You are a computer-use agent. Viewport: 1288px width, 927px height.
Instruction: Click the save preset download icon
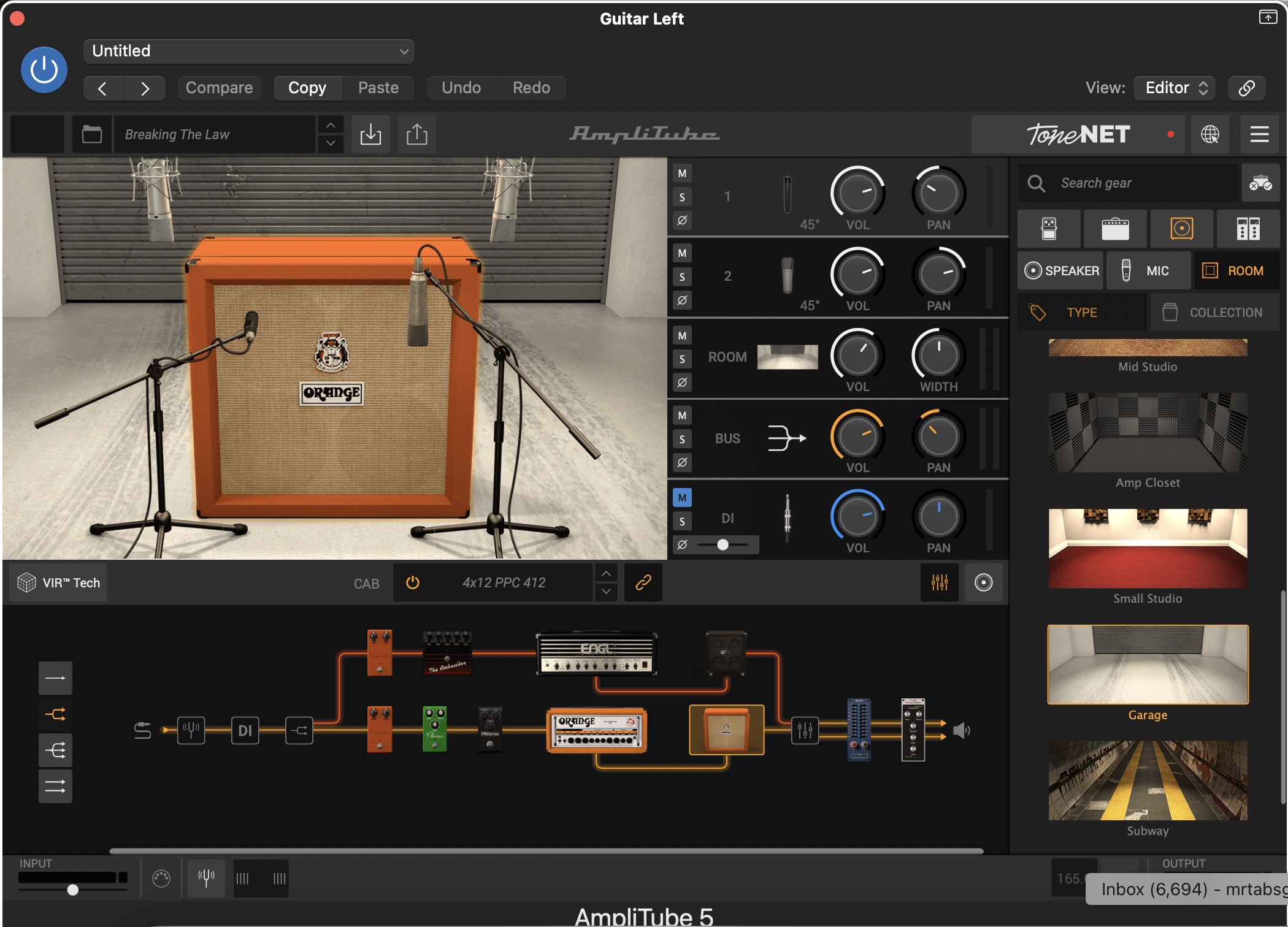tap(370, 134)
